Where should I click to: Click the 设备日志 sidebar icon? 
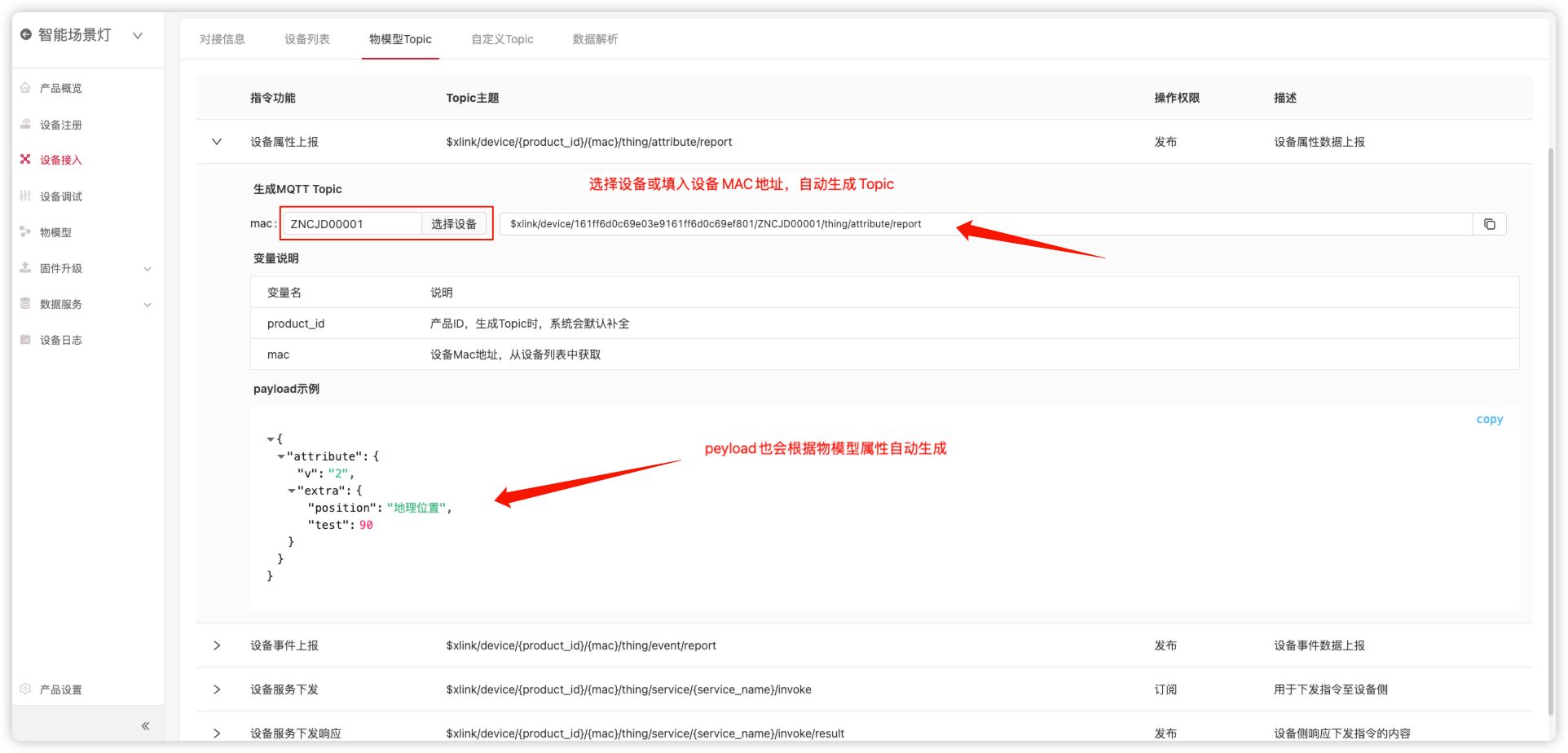pyautogui.click(x=25, y=340)
